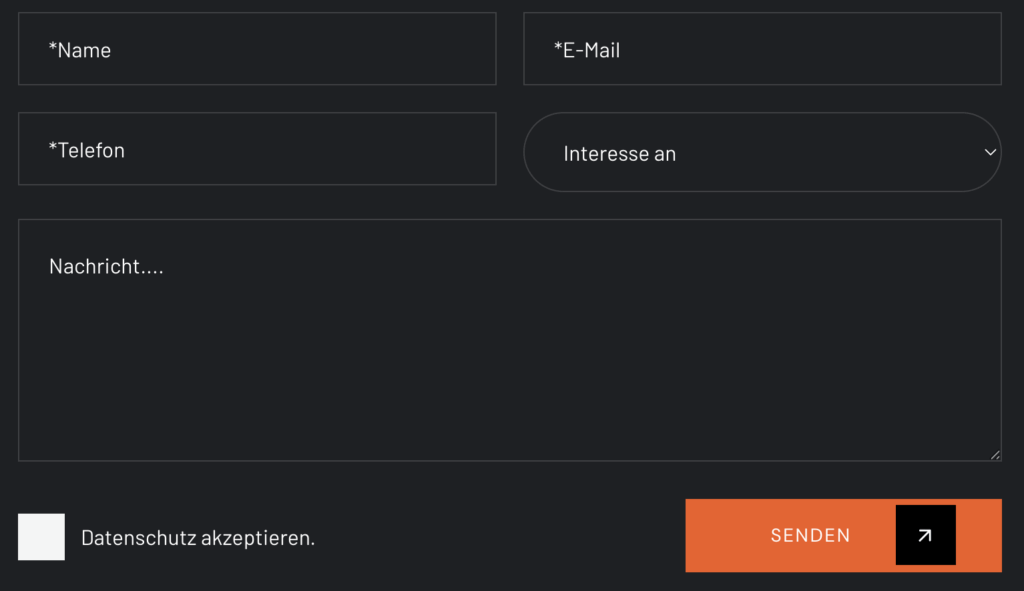Screen dimensions: 1024x591
Task: Accept privacy via the white checkbox square
Action: pyautogui.click(x=41, y=537)
